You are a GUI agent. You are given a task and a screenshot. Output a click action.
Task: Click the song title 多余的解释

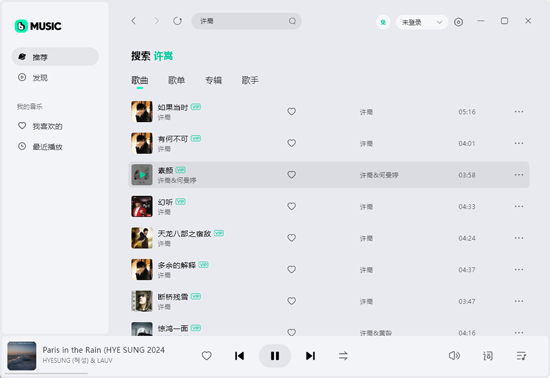coord(177,265)
